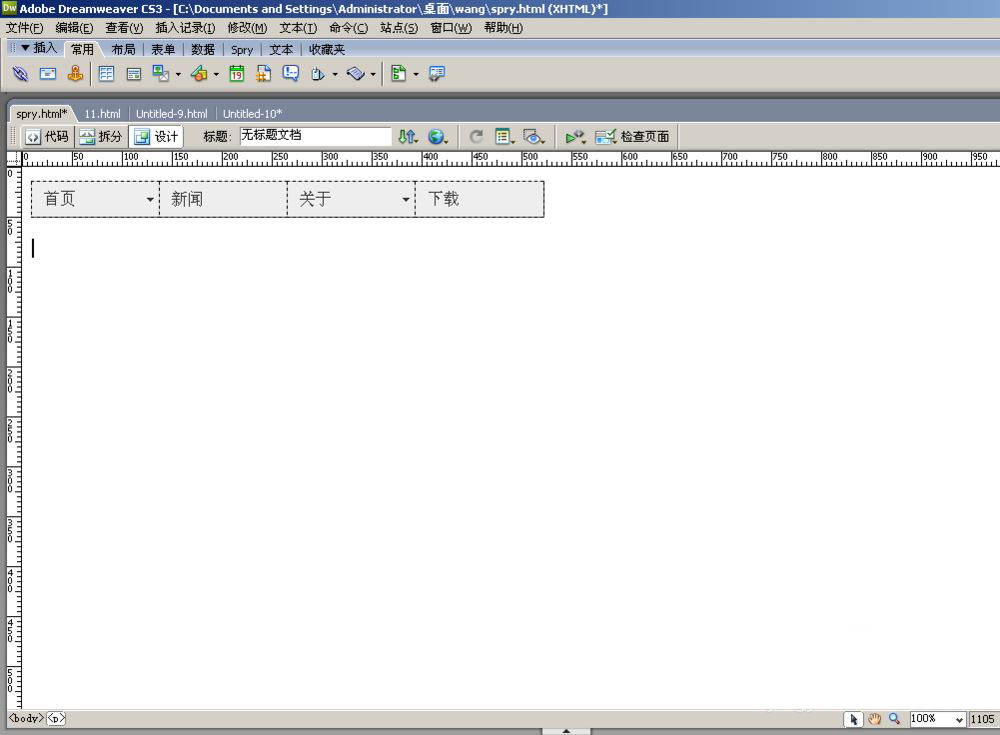Click the Templates insert icon

[399, 74]
